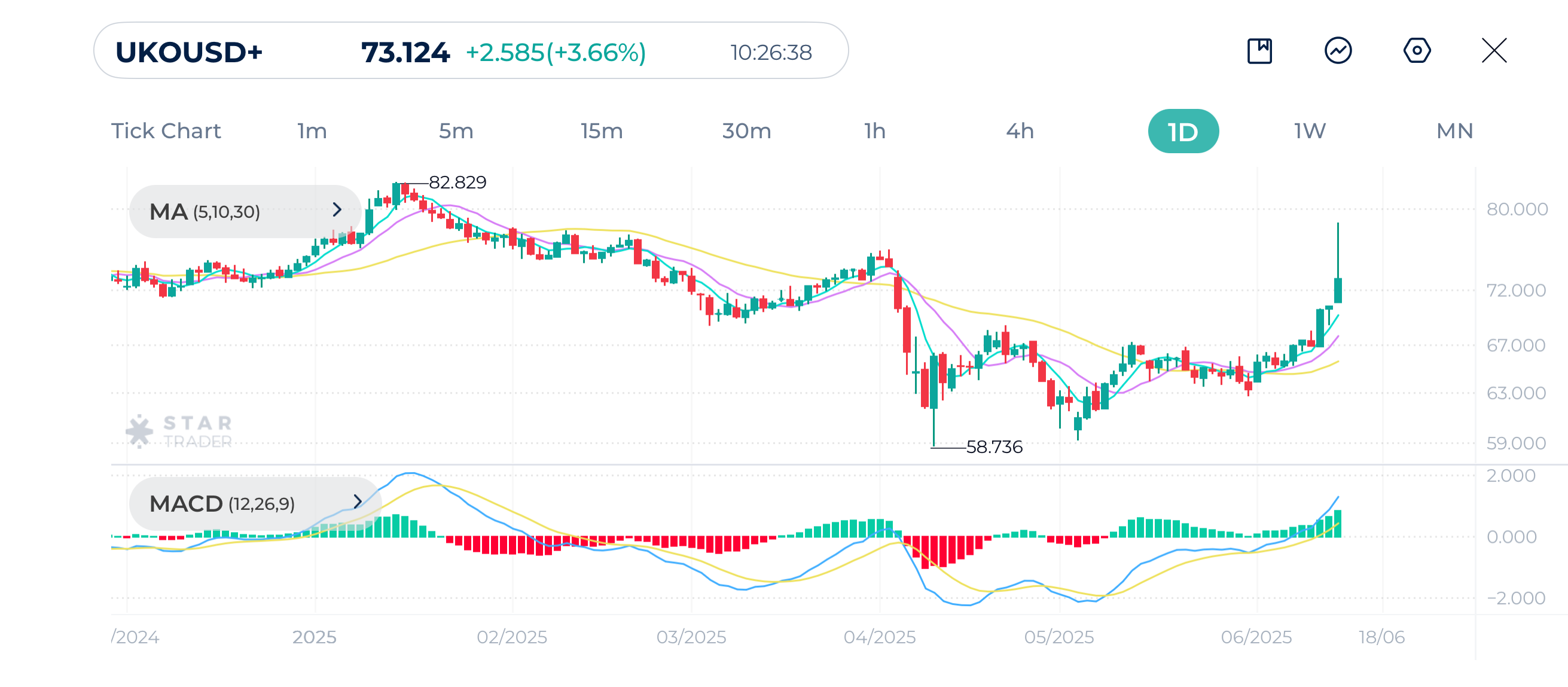The height and width of the screenshot is (687, 1568).
Task: Switch to Tick Chart view
Action: [x=166, y=131]
